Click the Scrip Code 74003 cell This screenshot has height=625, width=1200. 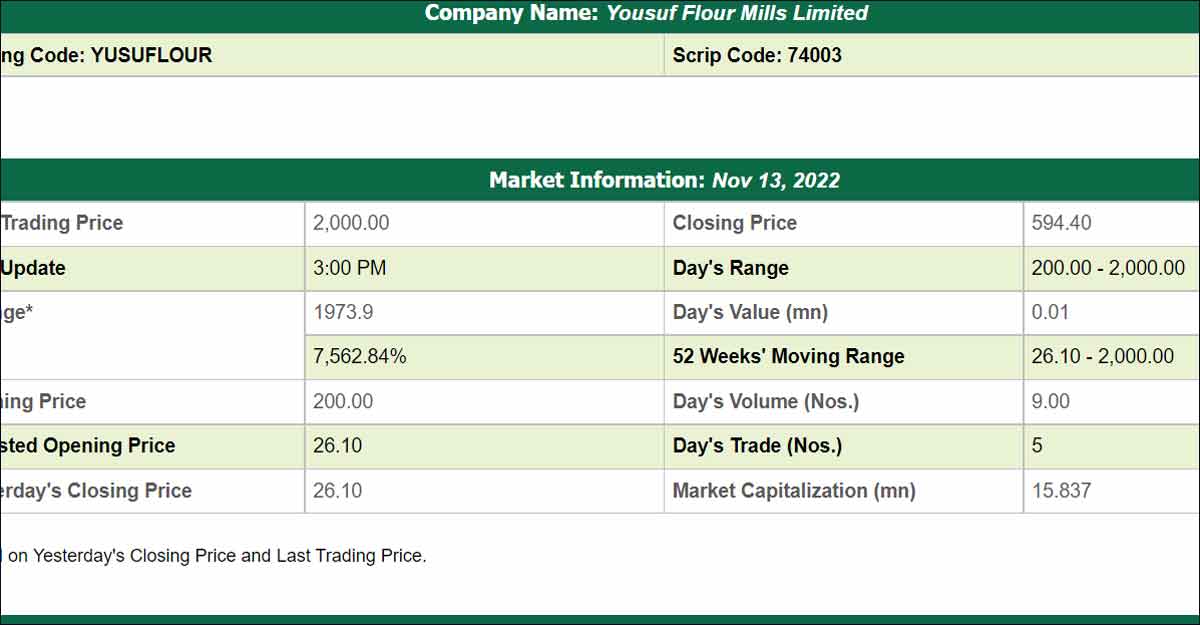coord(757,56)
